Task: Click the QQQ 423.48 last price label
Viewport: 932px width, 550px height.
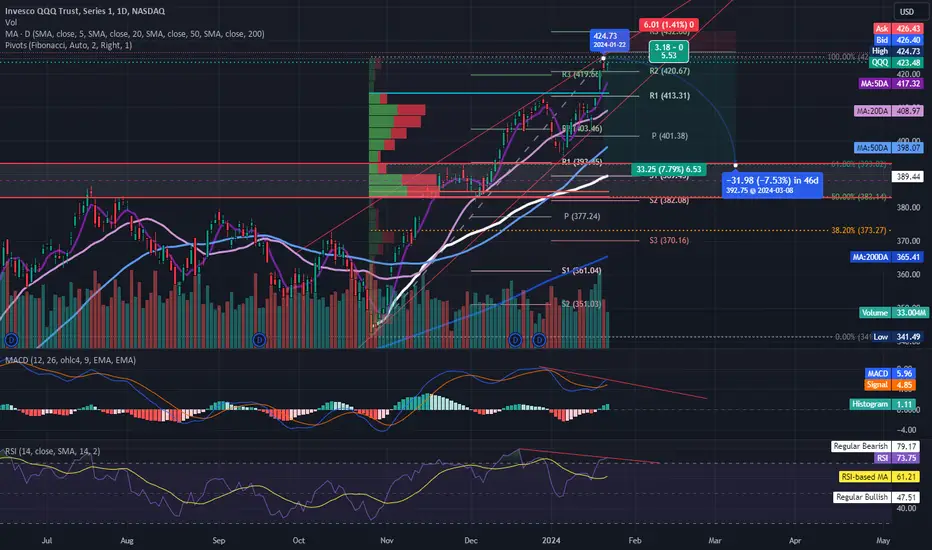Action: click(x=896, y=62)
